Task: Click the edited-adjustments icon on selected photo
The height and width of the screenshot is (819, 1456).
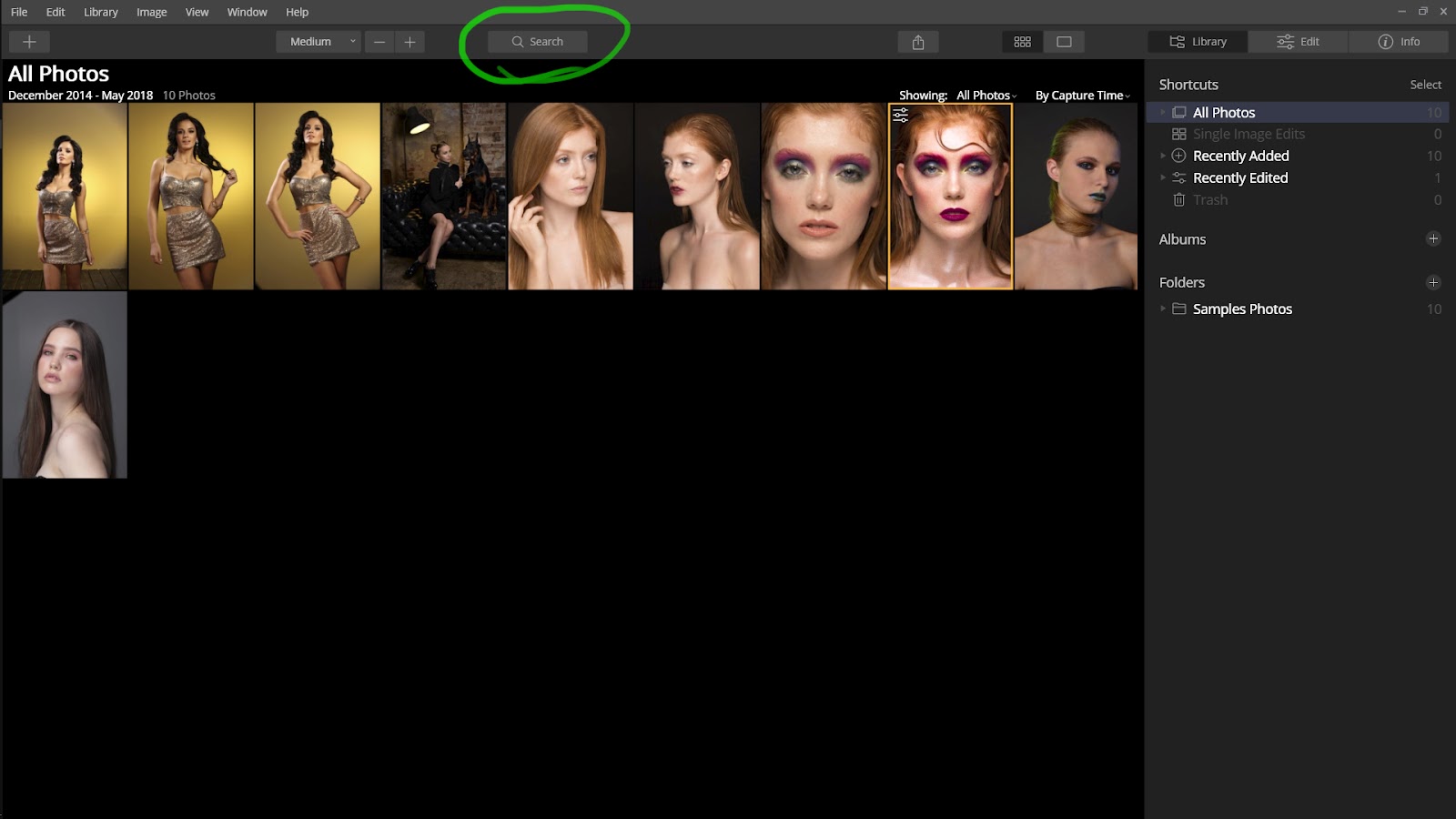Action: (900, 116)
